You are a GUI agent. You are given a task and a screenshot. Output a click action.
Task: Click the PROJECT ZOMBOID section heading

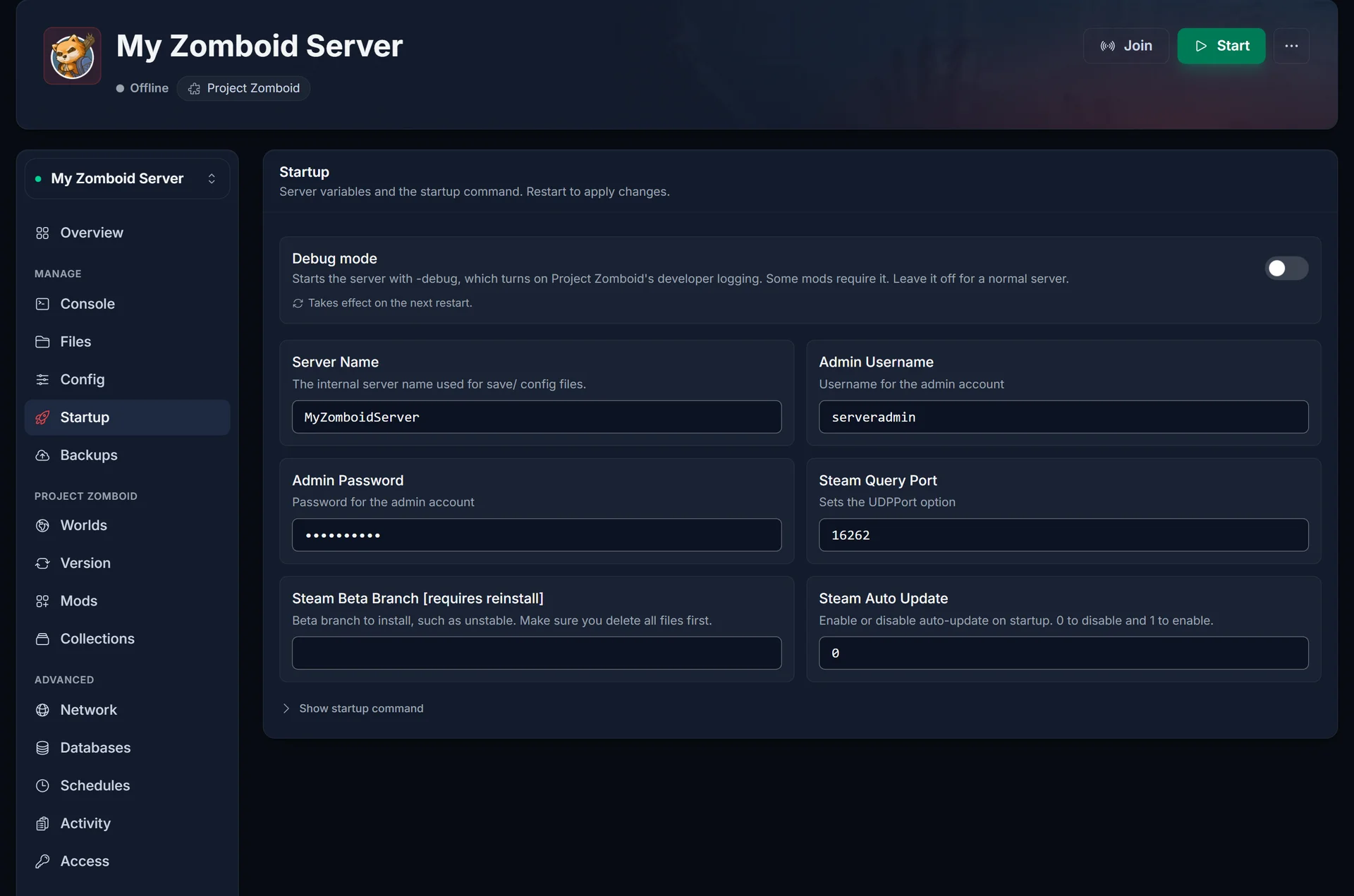pos(86,496)
